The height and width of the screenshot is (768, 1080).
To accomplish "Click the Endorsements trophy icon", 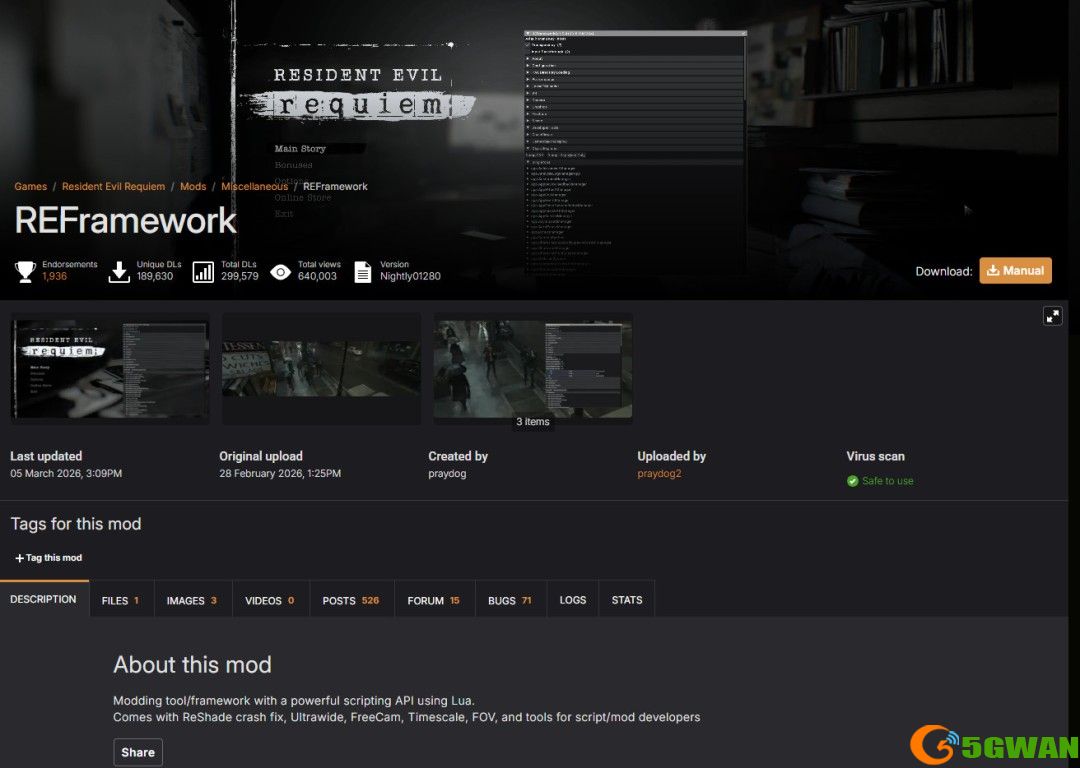I will click(x=25, y=271).
